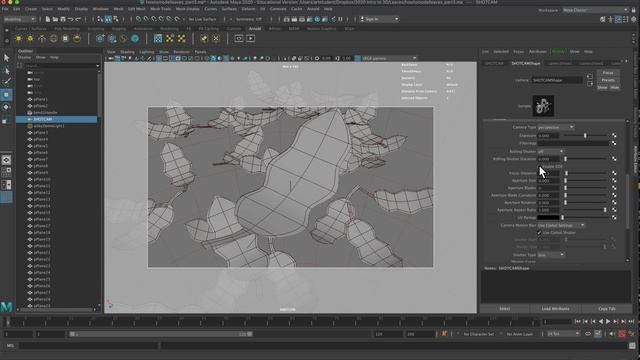
Task: Open the Script Editor icon at bottom right
Action: (x=632, y=345)
